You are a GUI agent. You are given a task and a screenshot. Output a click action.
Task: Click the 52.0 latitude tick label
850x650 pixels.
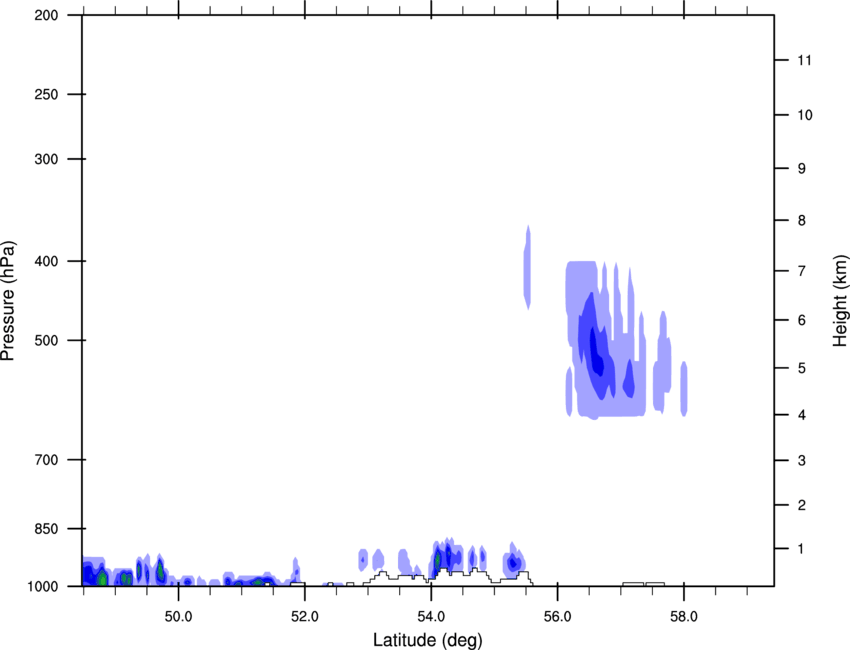(x=305, y=616)
